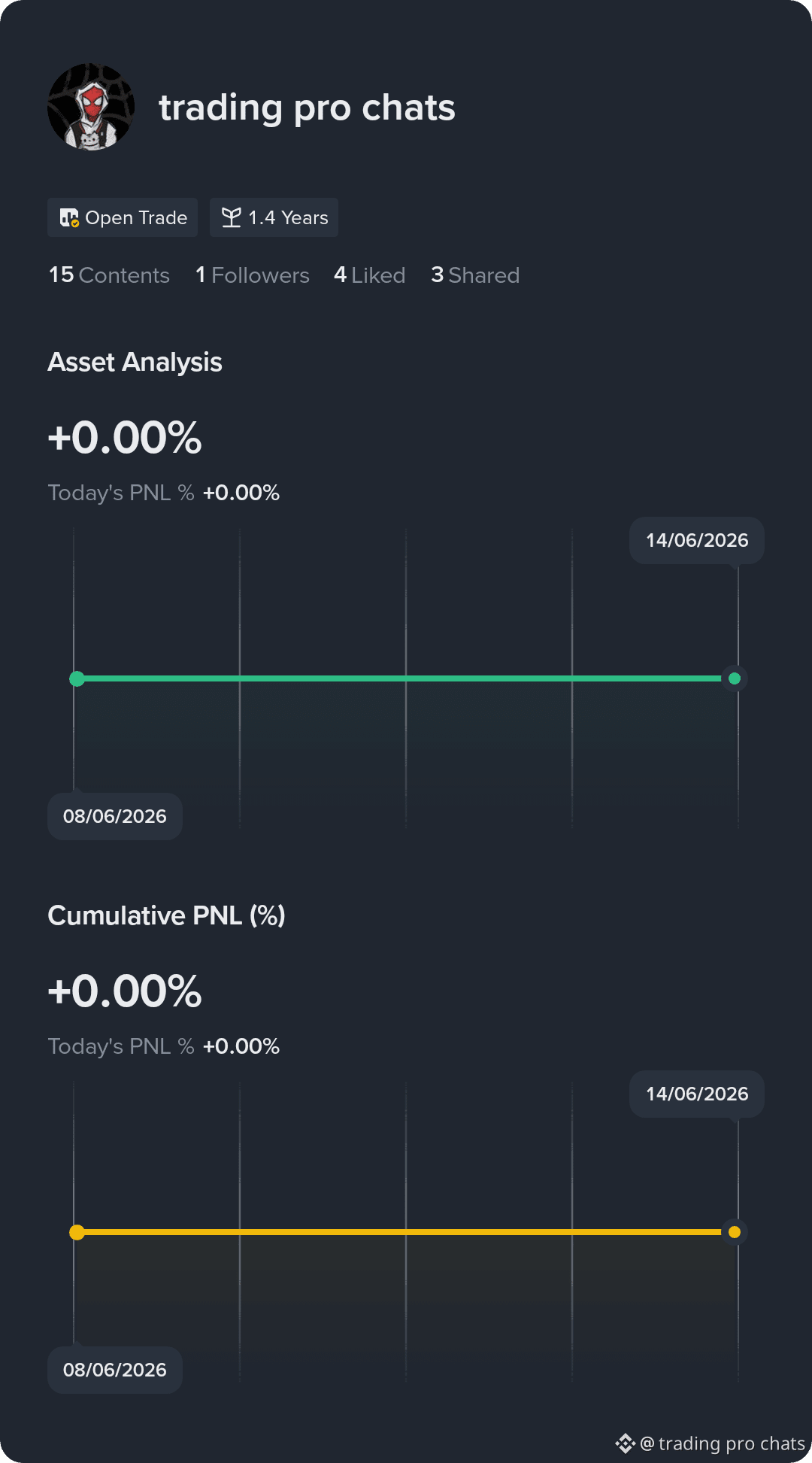Click the 08/06/2026 label on Cumulative PNL chart
The height and width of the screenshot is (1463, 812).
(115, 1370)
